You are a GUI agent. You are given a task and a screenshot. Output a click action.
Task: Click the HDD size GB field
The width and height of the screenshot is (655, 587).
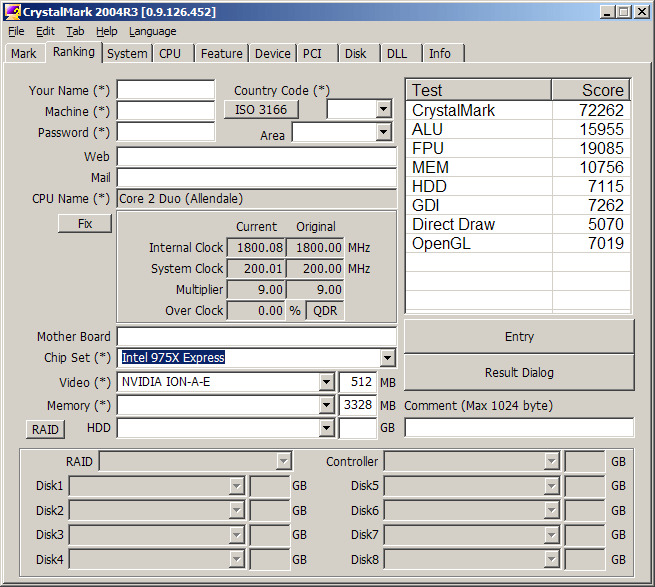[357, 428]
